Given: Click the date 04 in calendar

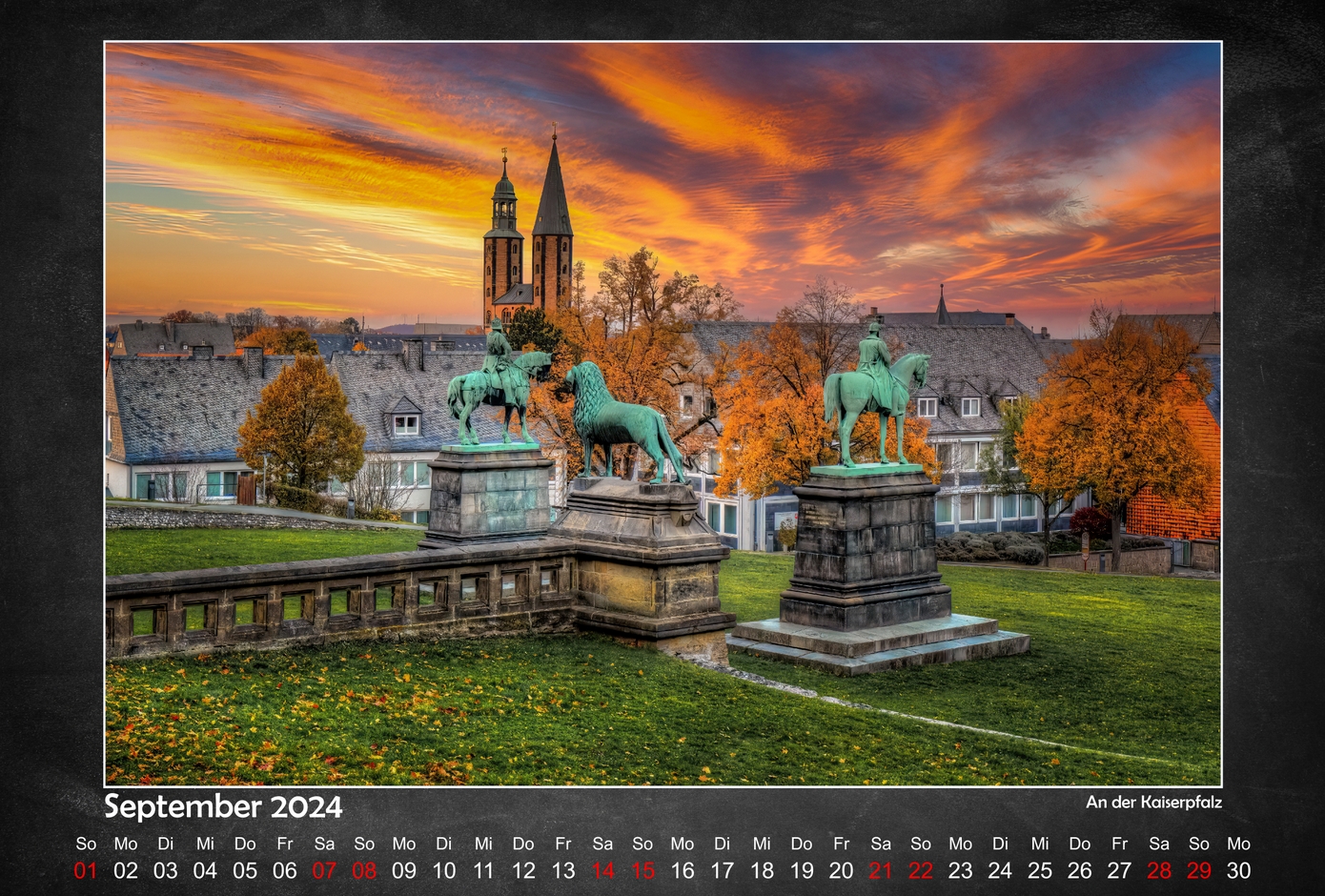Looking at the screenshot, I should (205, 870).
